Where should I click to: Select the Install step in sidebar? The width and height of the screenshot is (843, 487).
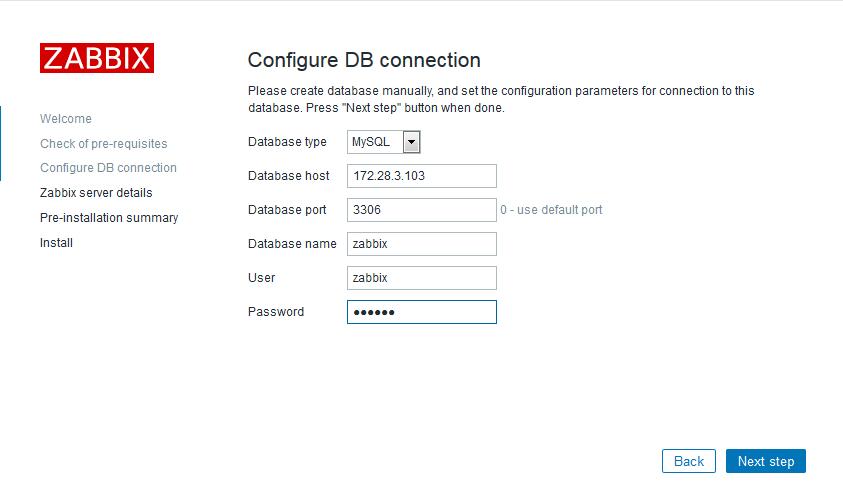(x=56, y=242)
